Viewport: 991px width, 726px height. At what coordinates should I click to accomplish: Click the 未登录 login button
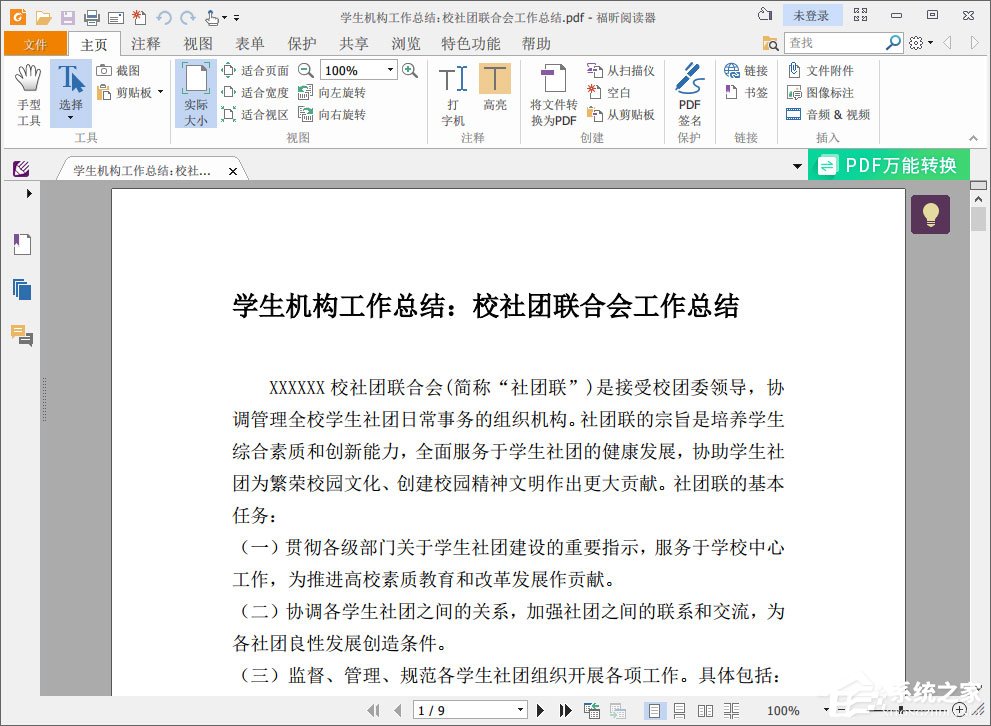click(811, 15)
